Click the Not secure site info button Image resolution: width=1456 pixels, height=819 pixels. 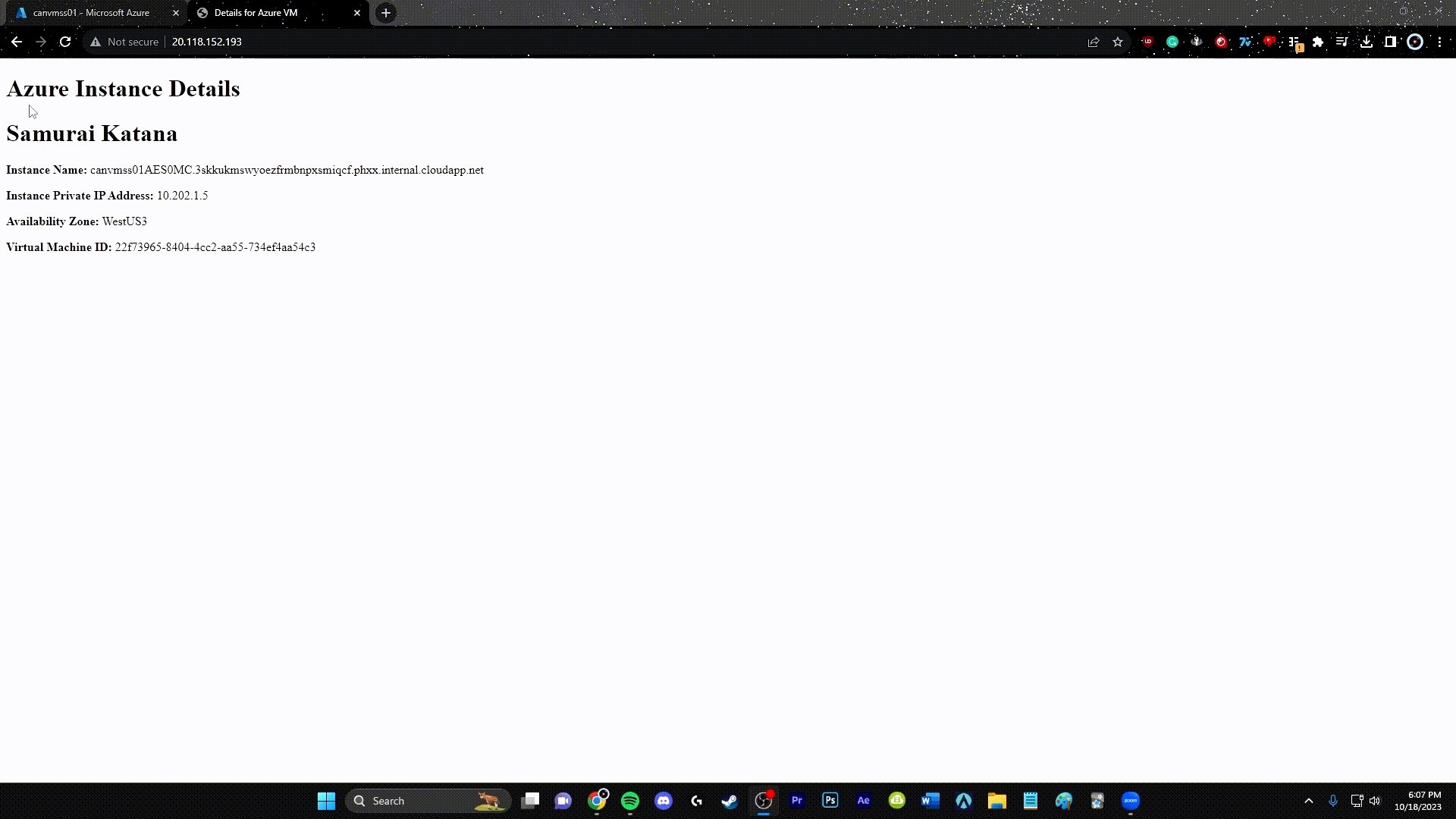click(124, 42)
